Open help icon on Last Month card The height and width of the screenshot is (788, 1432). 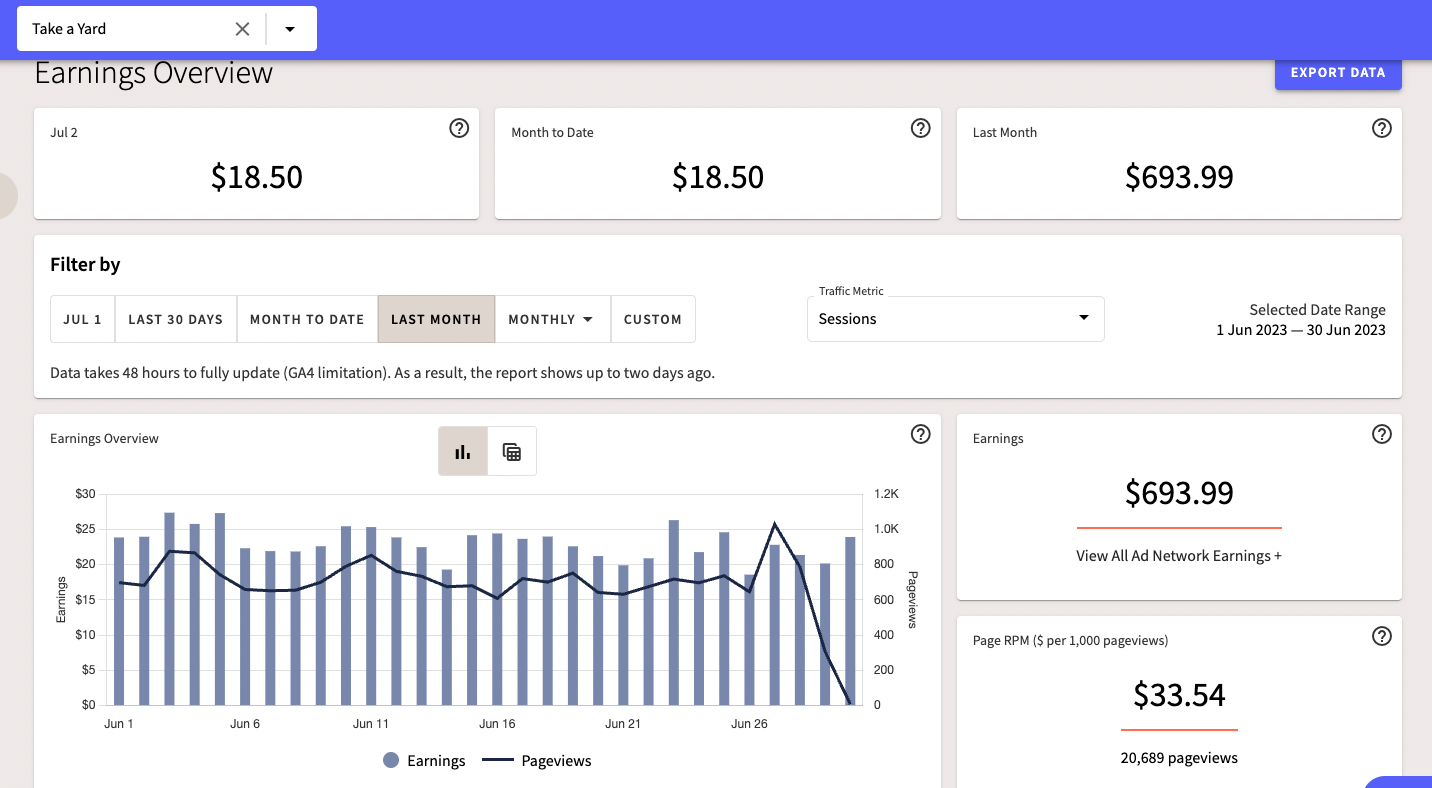(1382, 128)
